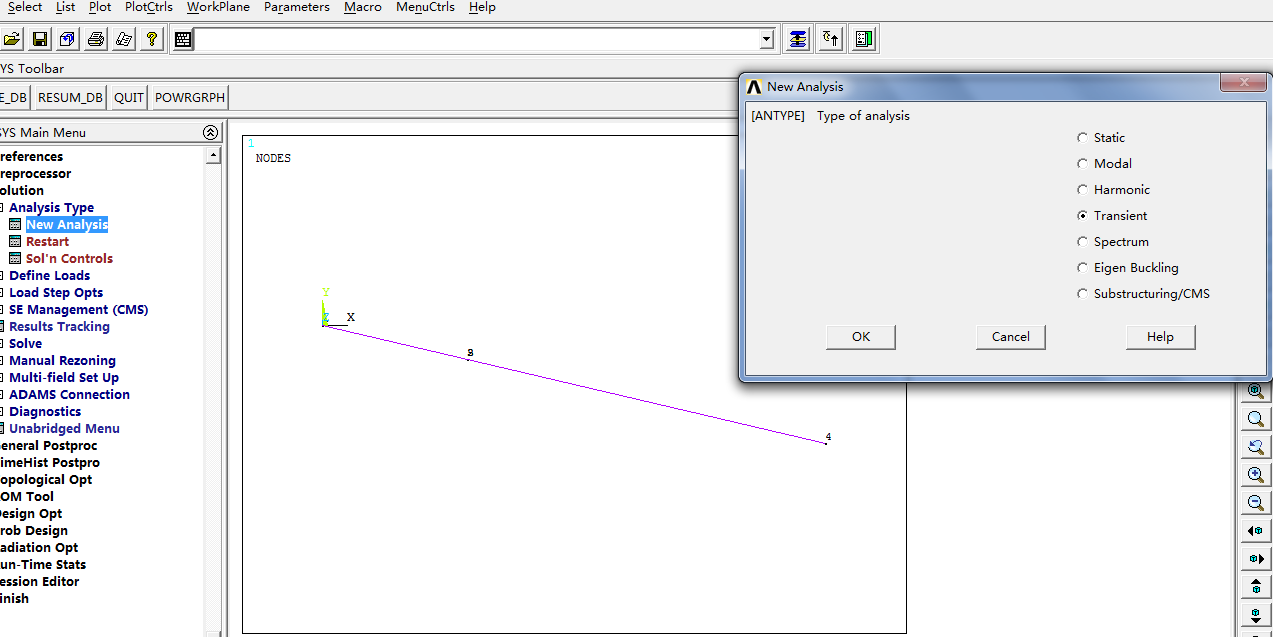1273x637 pixels.
Task: Open the List menu
Action: [65, 7]
